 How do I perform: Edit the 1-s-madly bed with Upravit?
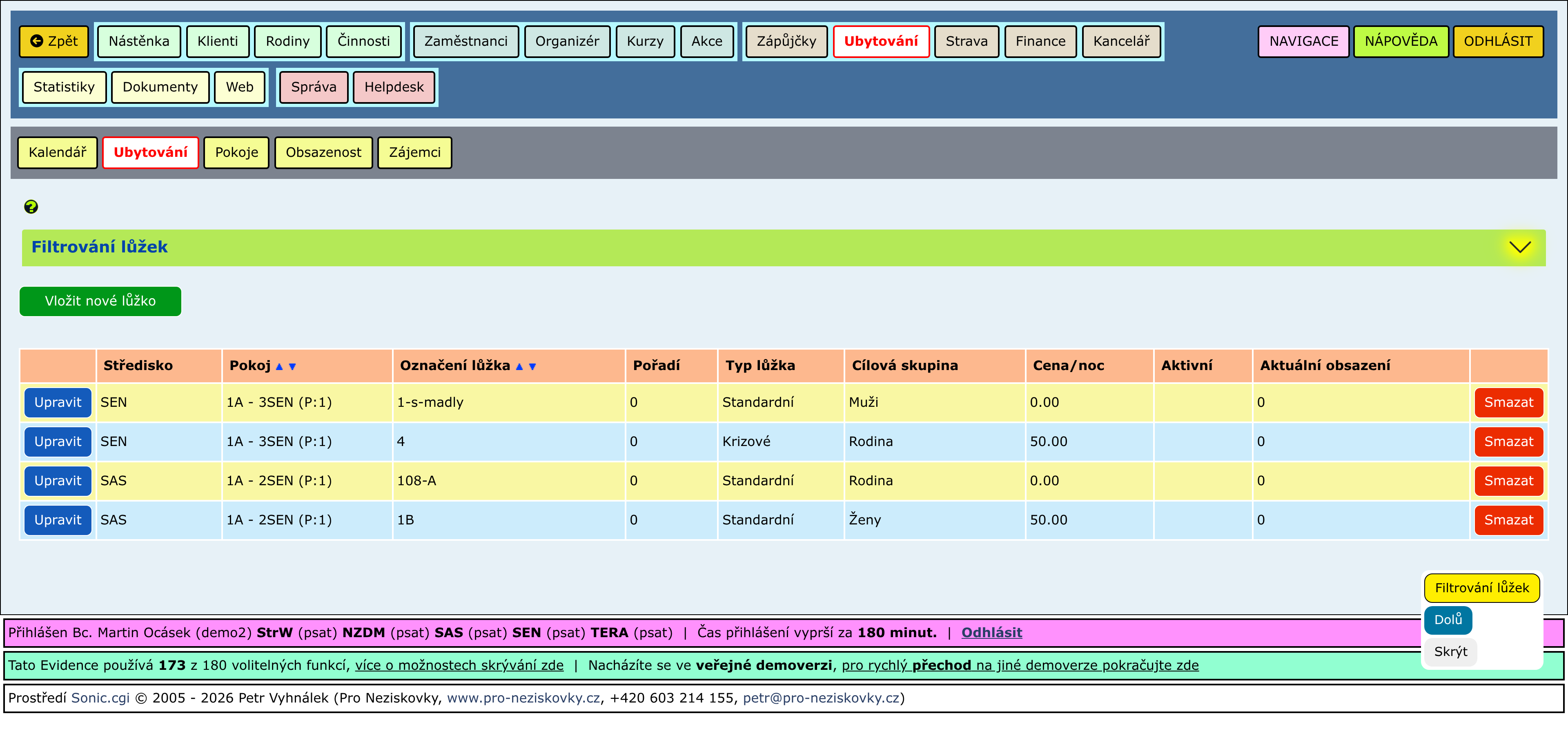[x=58, y=402]
